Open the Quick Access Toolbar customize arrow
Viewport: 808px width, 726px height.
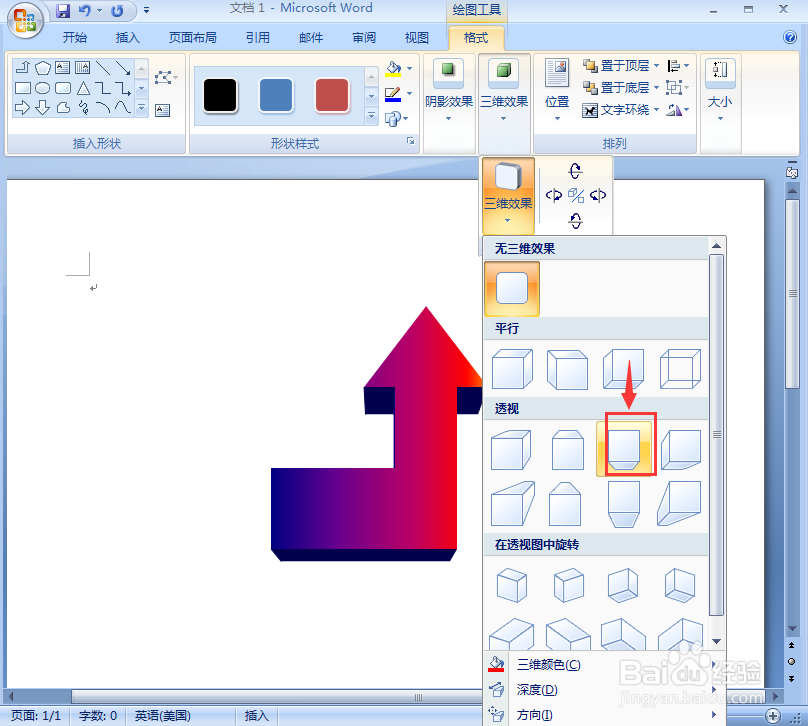coord(146,10)
